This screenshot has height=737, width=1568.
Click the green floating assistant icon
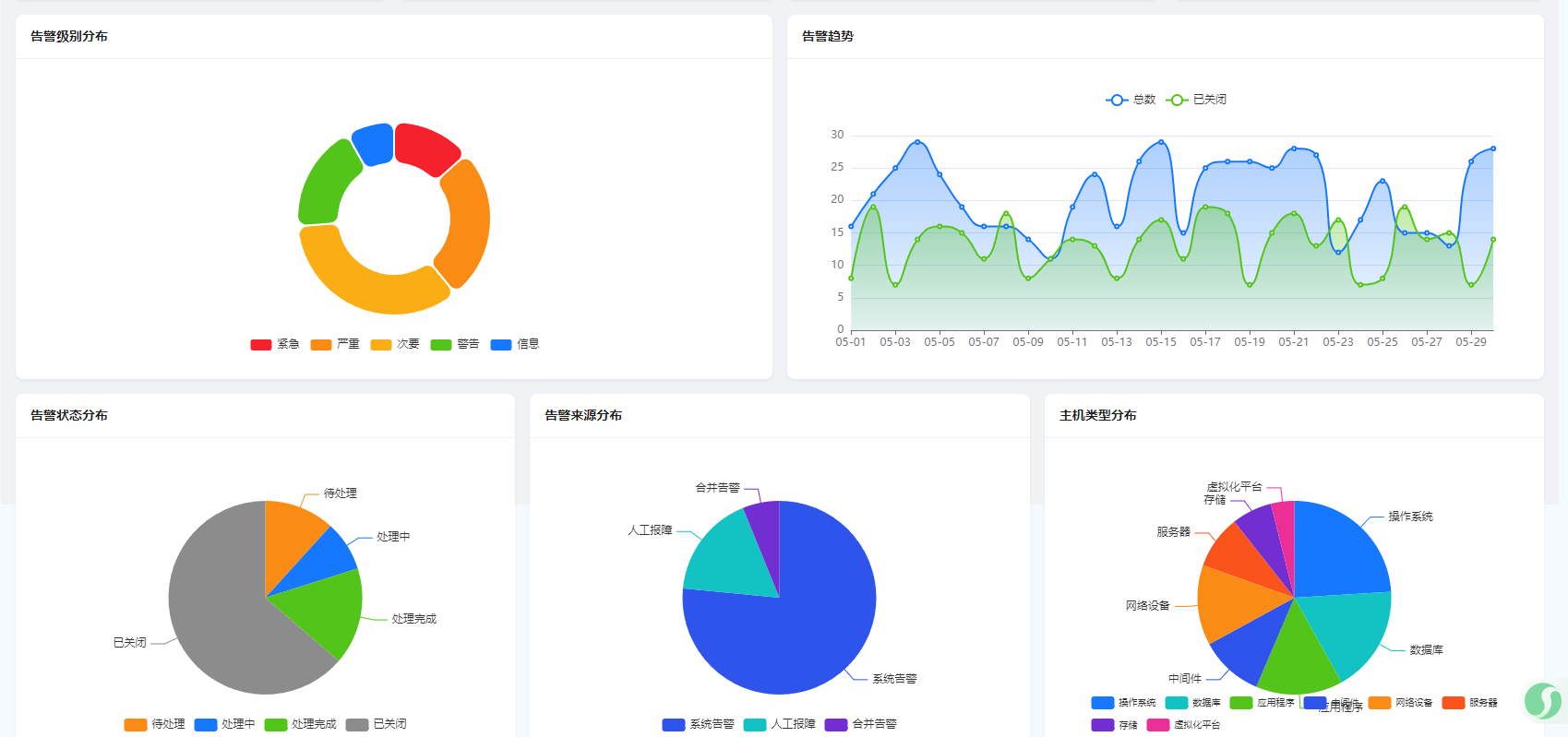tap(1542, 701)
